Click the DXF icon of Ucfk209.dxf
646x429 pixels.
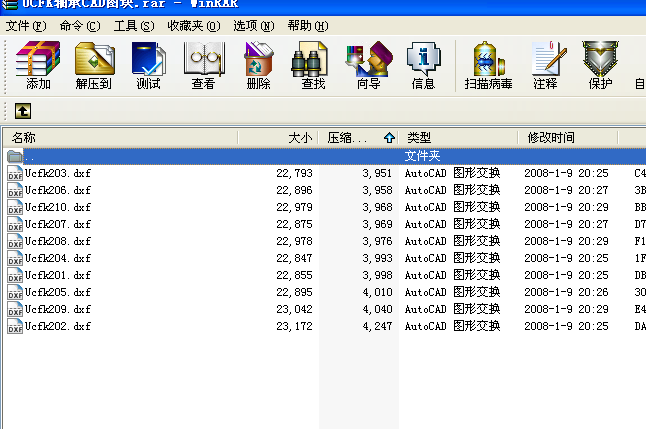[x=15, y=309]
